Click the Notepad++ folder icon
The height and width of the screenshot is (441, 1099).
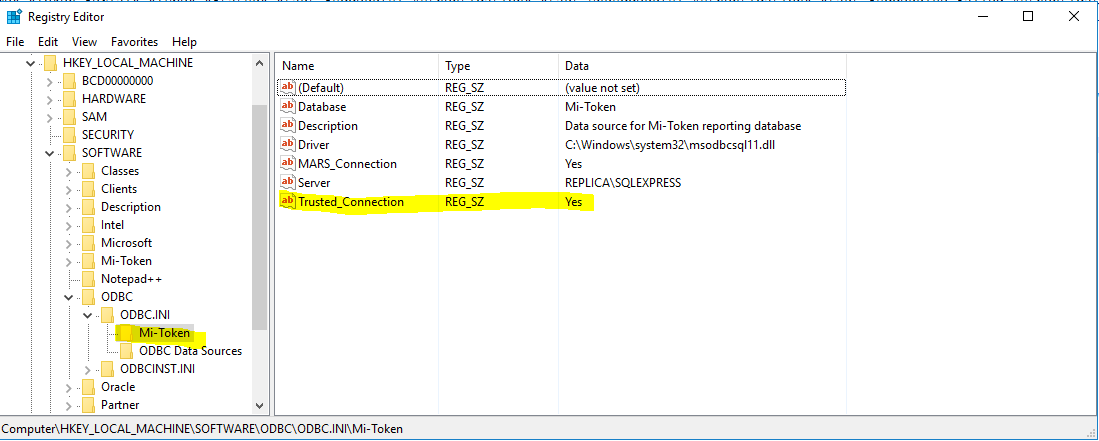pos(88,278)
